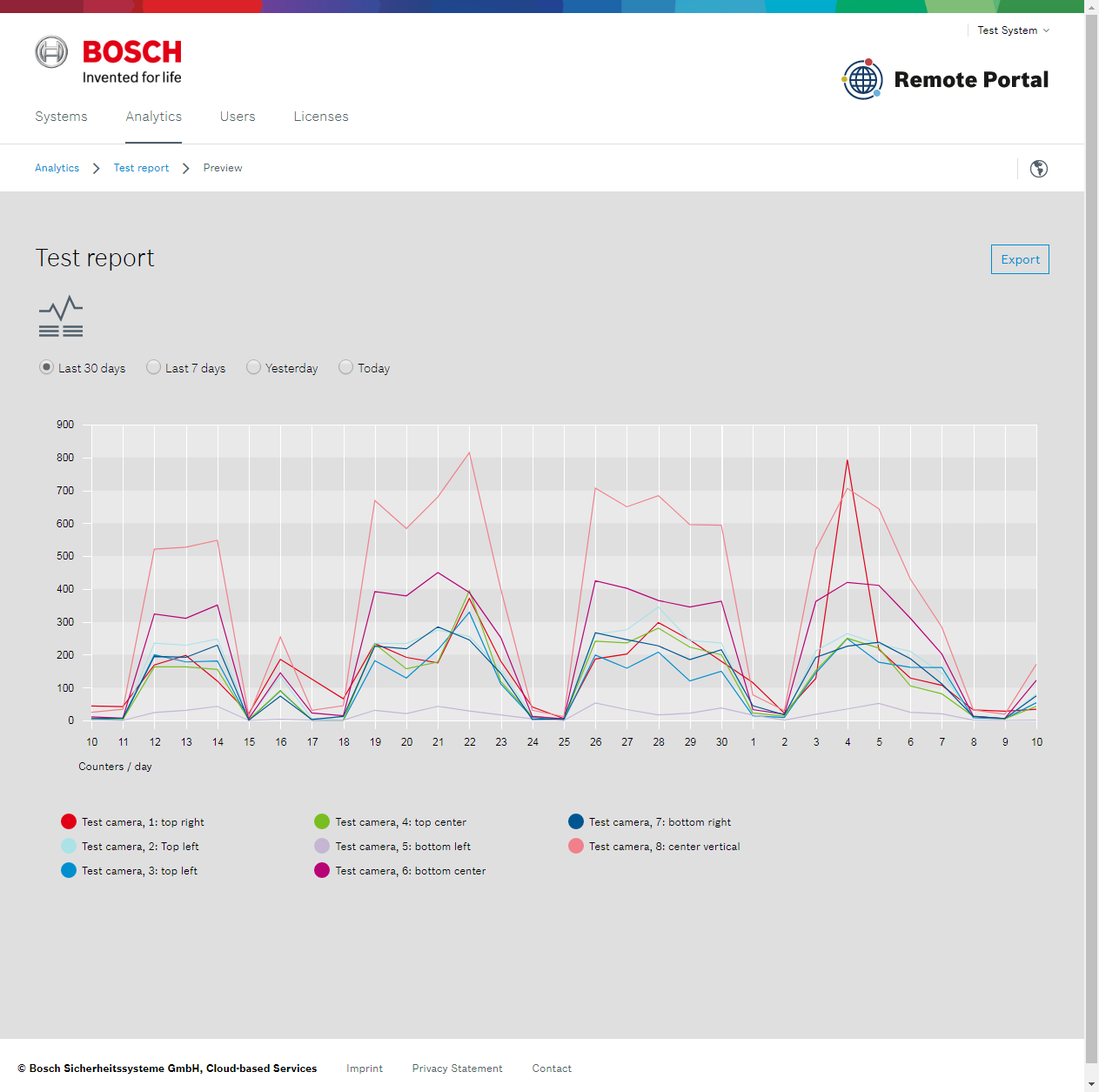Choose the Yesterday radio button
This screenshot has width=1099, height=1092.
[254, 367]
